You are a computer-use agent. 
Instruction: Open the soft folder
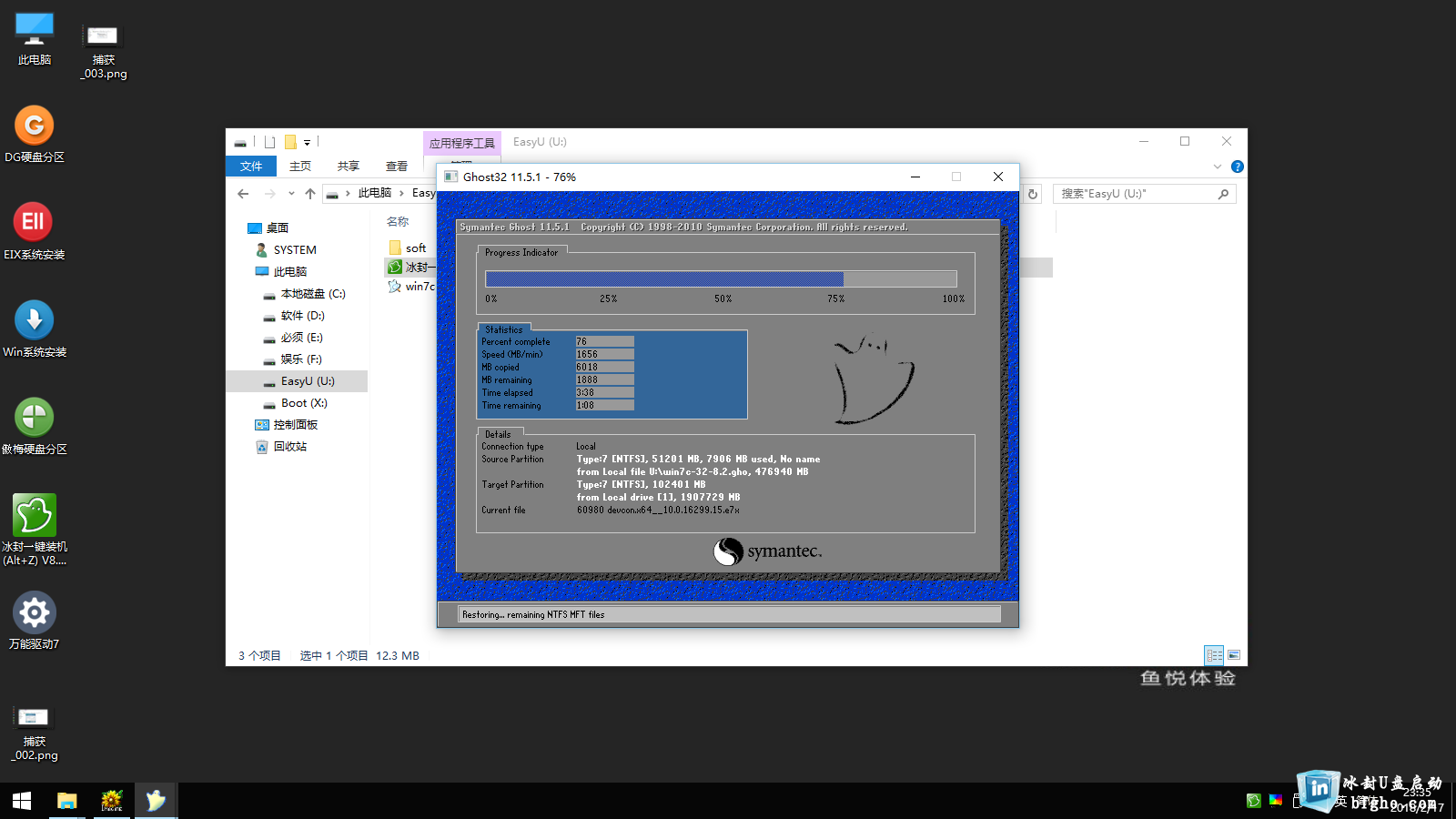point(408,248)
